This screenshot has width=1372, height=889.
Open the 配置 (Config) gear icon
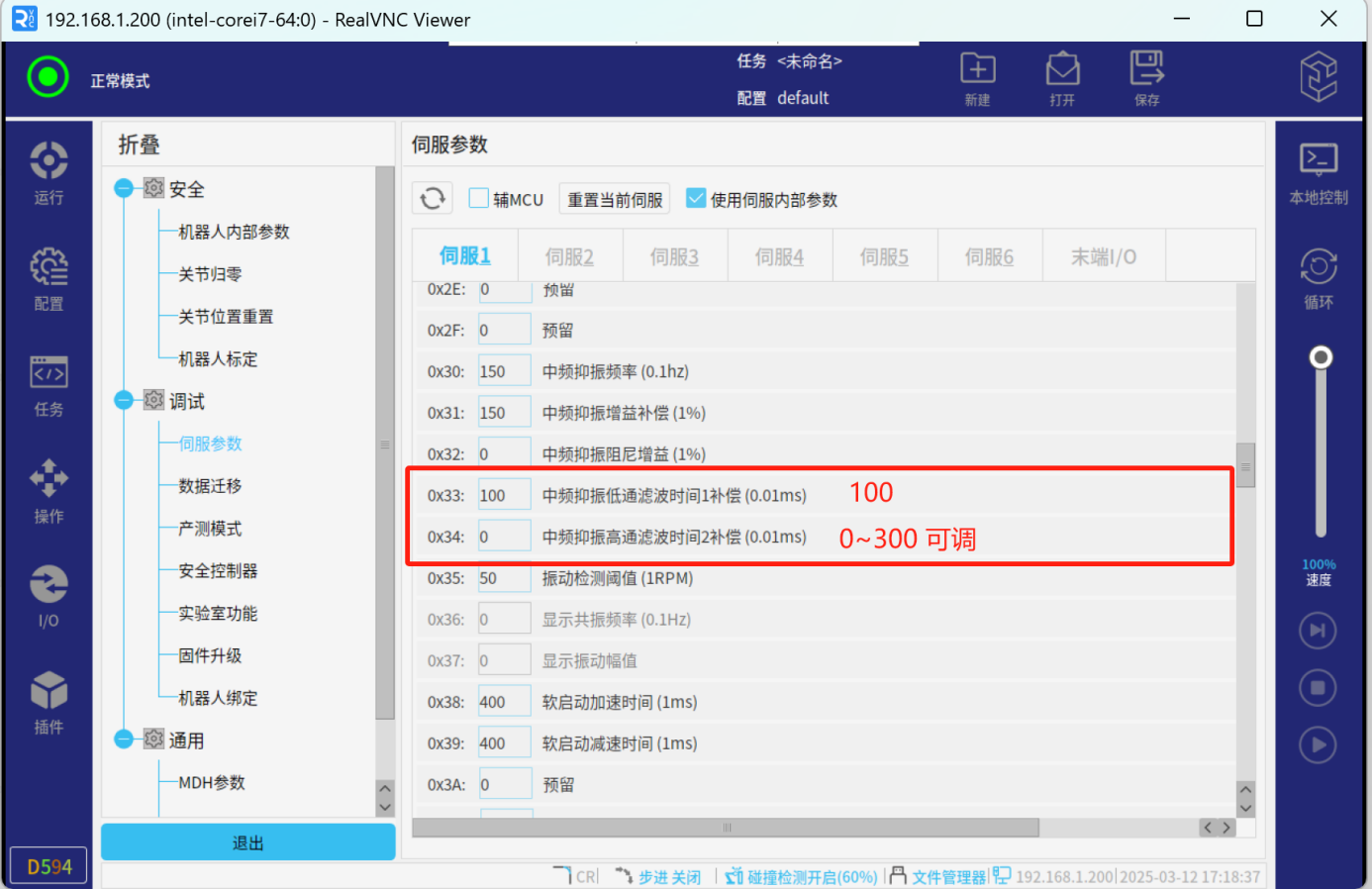[x=49, y=269]
